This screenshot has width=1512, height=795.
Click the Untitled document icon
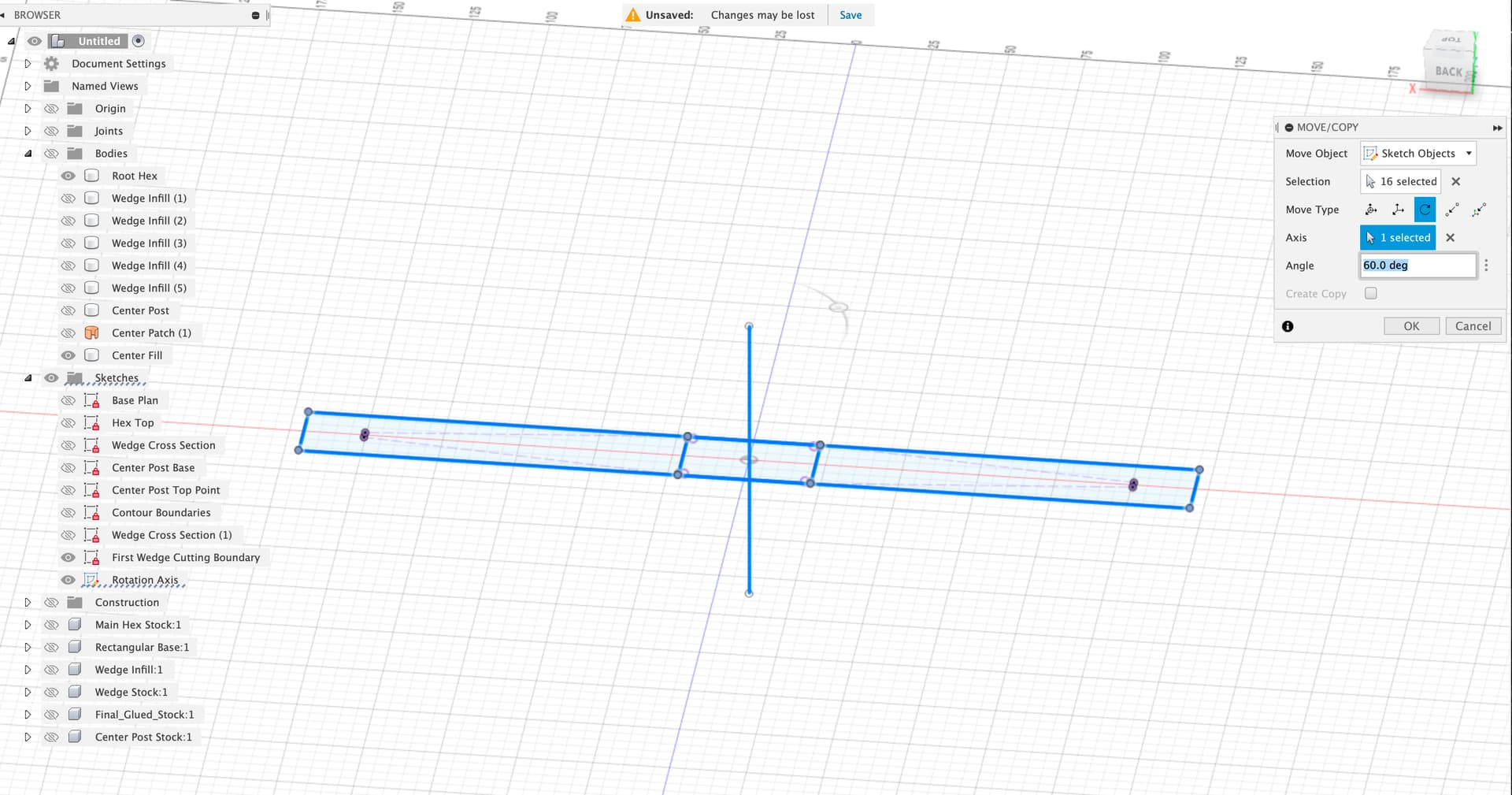coord(57,41)
